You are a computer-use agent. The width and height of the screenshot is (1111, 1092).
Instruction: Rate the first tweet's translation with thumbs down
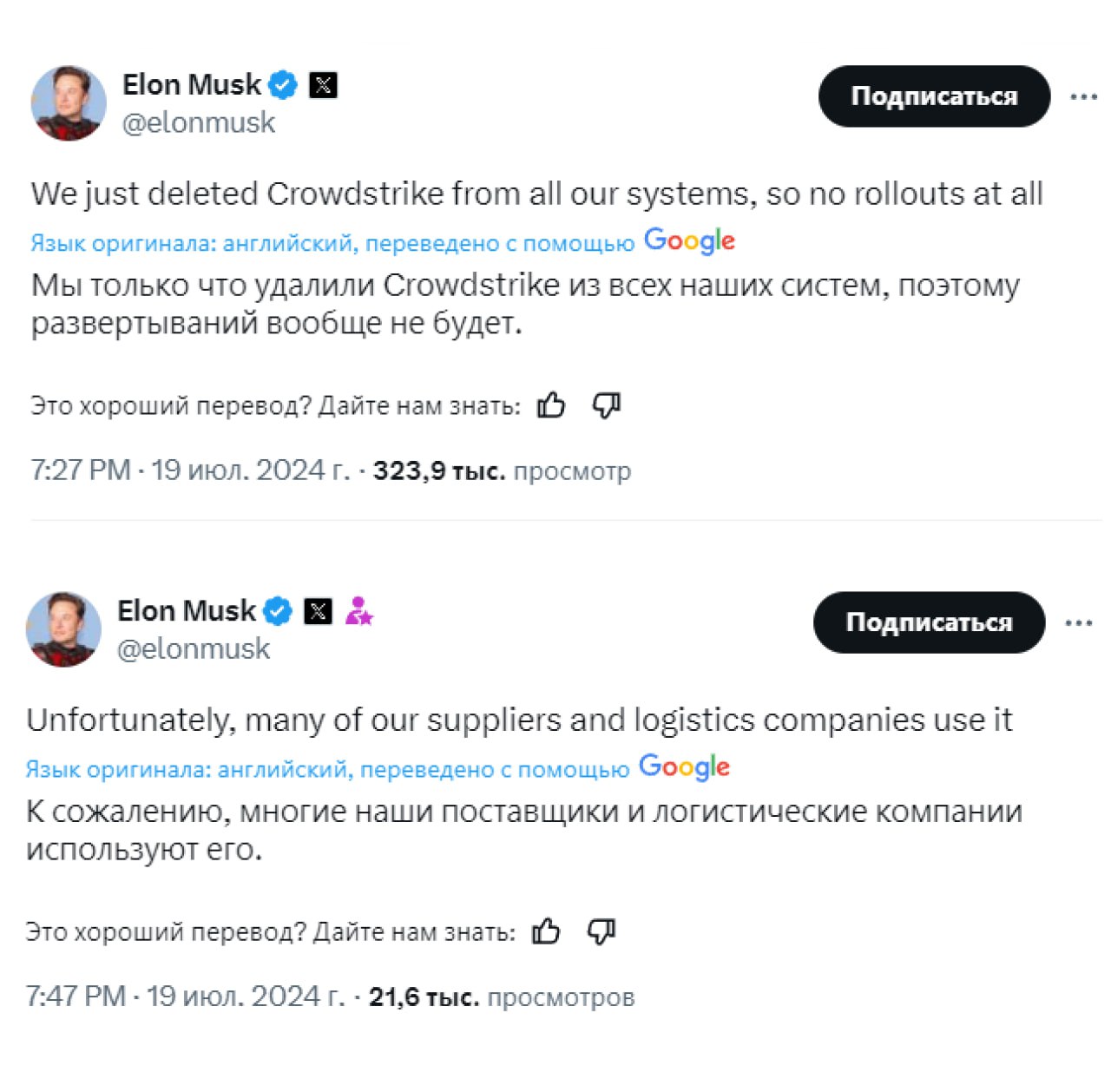606,405
